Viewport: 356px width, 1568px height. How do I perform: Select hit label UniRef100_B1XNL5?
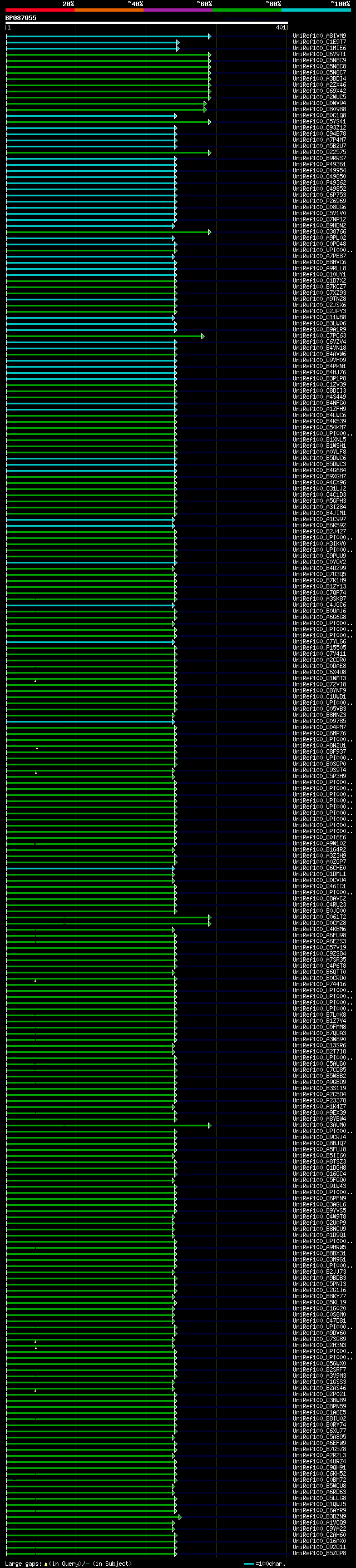(x=319, y=439)
